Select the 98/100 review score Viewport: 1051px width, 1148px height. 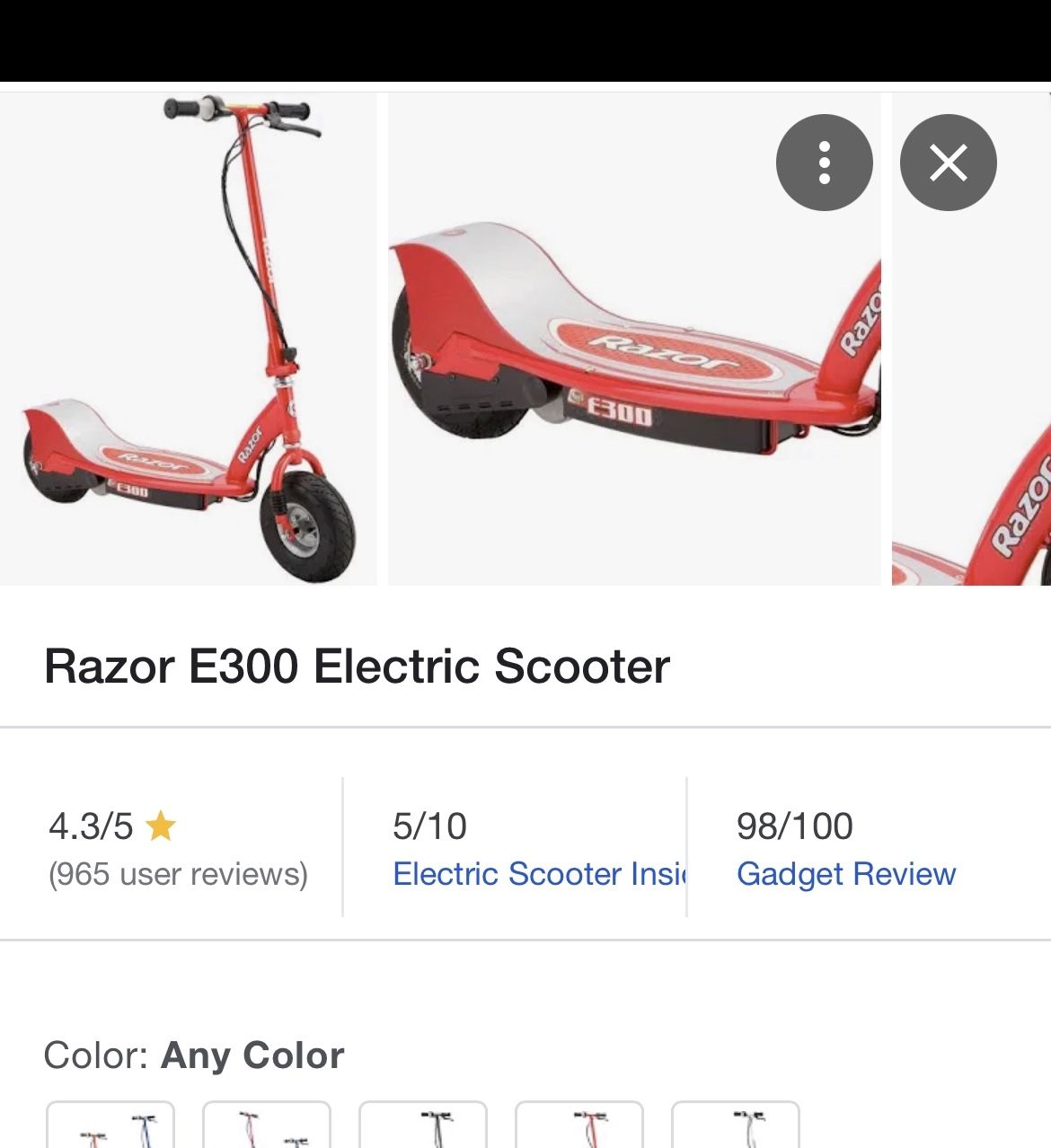(795, 826)
